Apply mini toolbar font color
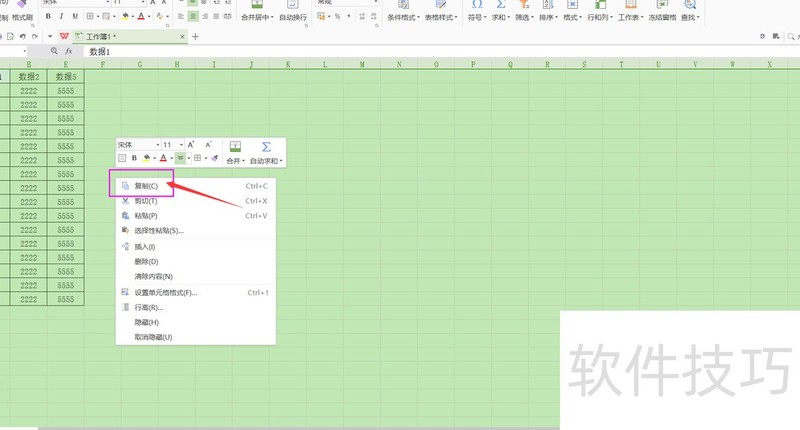800x430 pixels. pyautogui.click(x=163, y=158)
